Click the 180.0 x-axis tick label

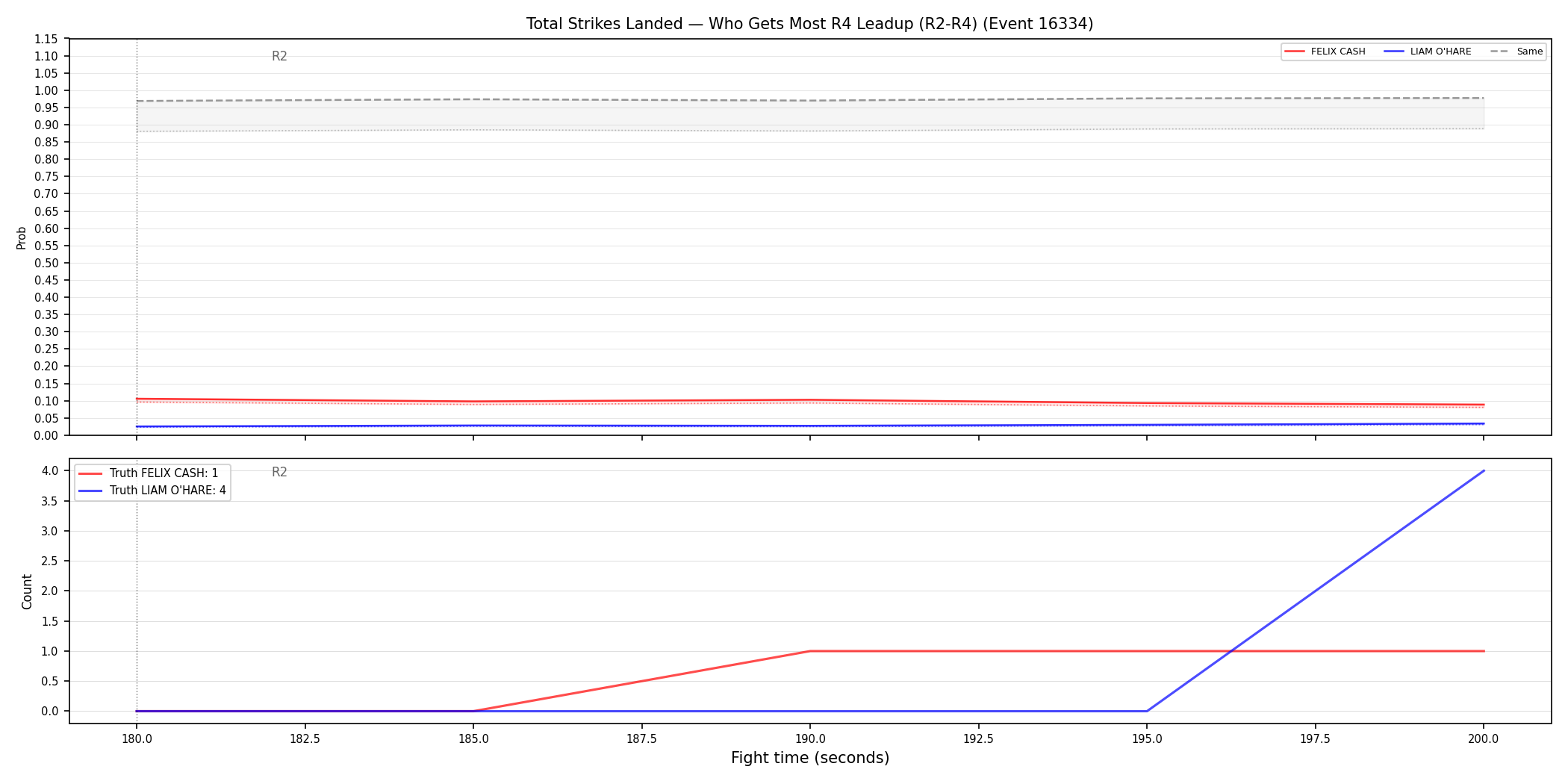click(x=137, y=739)
